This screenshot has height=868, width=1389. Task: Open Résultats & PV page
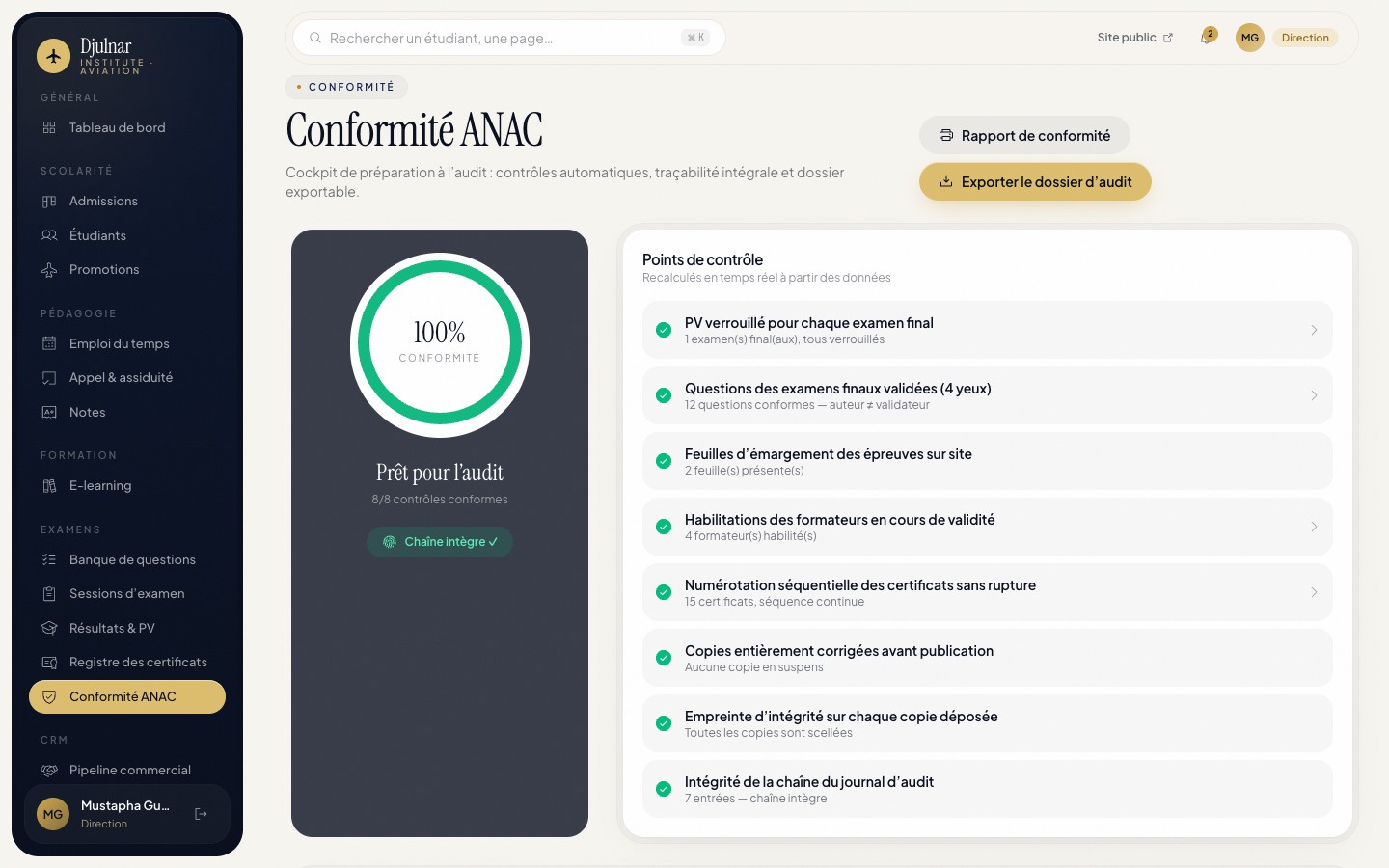(127, 628)
